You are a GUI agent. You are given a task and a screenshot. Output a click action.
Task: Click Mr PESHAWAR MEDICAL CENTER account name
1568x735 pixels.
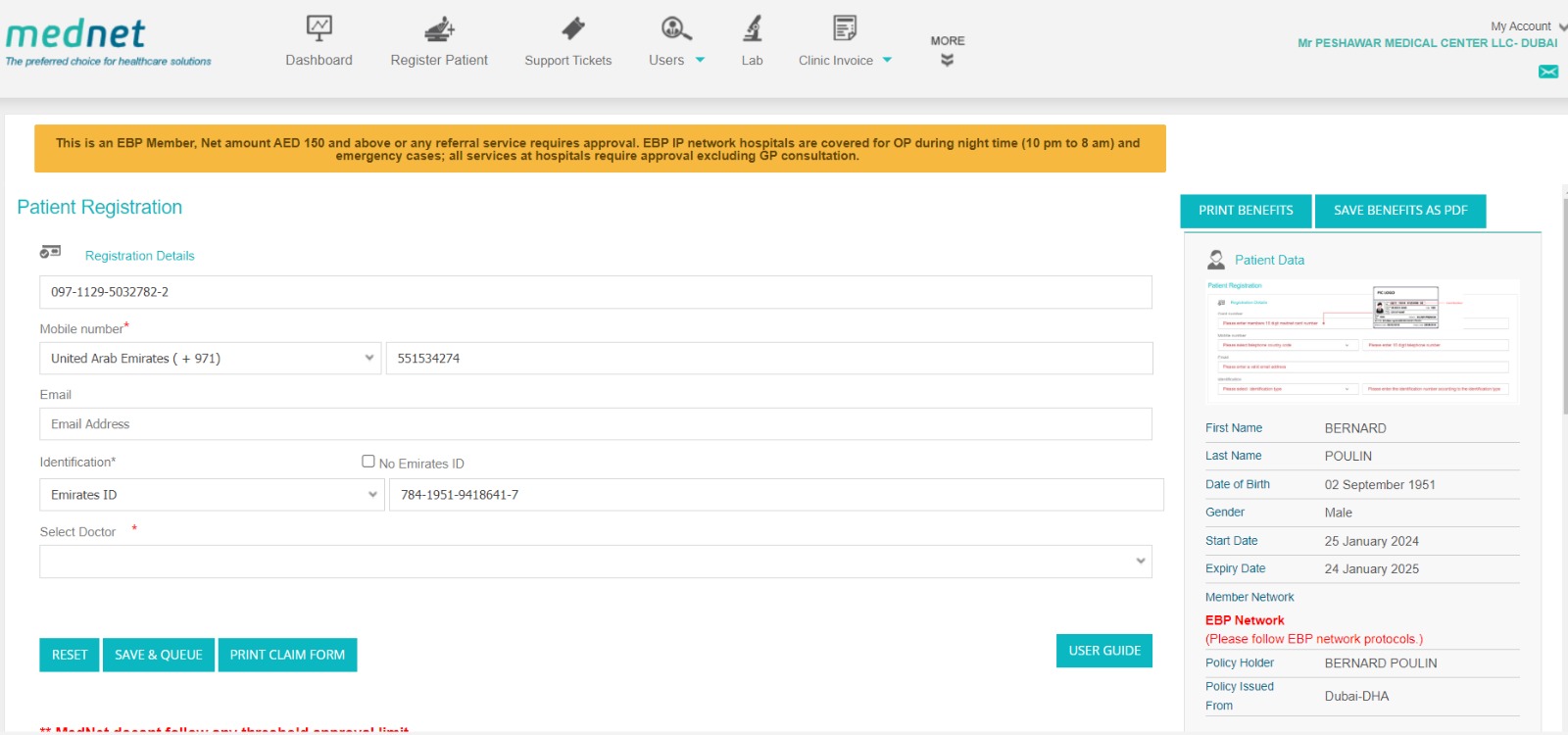1427,43
